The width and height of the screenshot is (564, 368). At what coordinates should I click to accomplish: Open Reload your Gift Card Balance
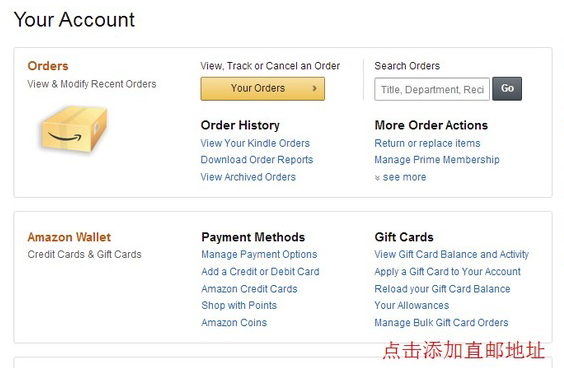[442, 289]
